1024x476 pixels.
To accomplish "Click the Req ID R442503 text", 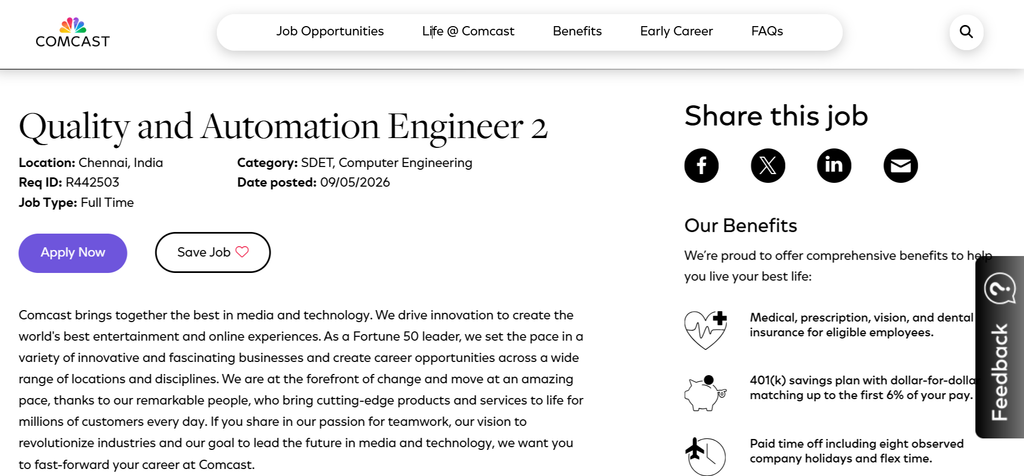I will coord(69,182).
